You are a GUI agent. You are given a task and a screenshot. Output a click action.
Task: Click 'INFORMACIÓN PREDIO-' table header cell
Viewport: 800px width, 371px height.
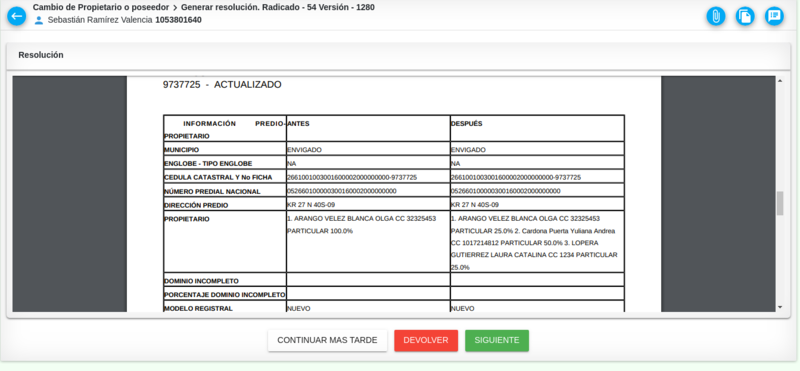(x=225, y=130)
